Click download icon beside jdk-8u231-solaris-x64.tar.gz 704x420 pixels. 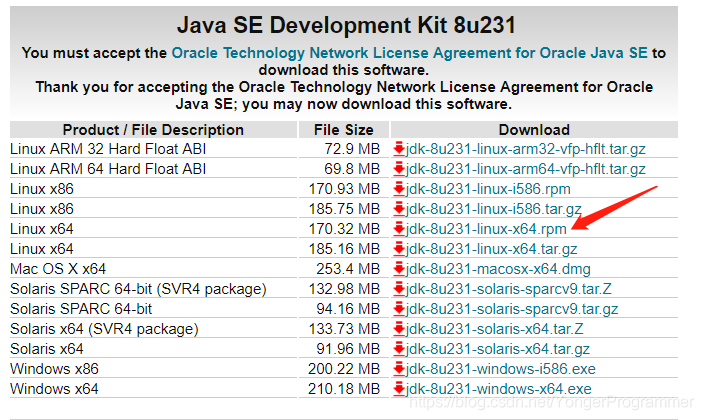(x=399, y=349)
